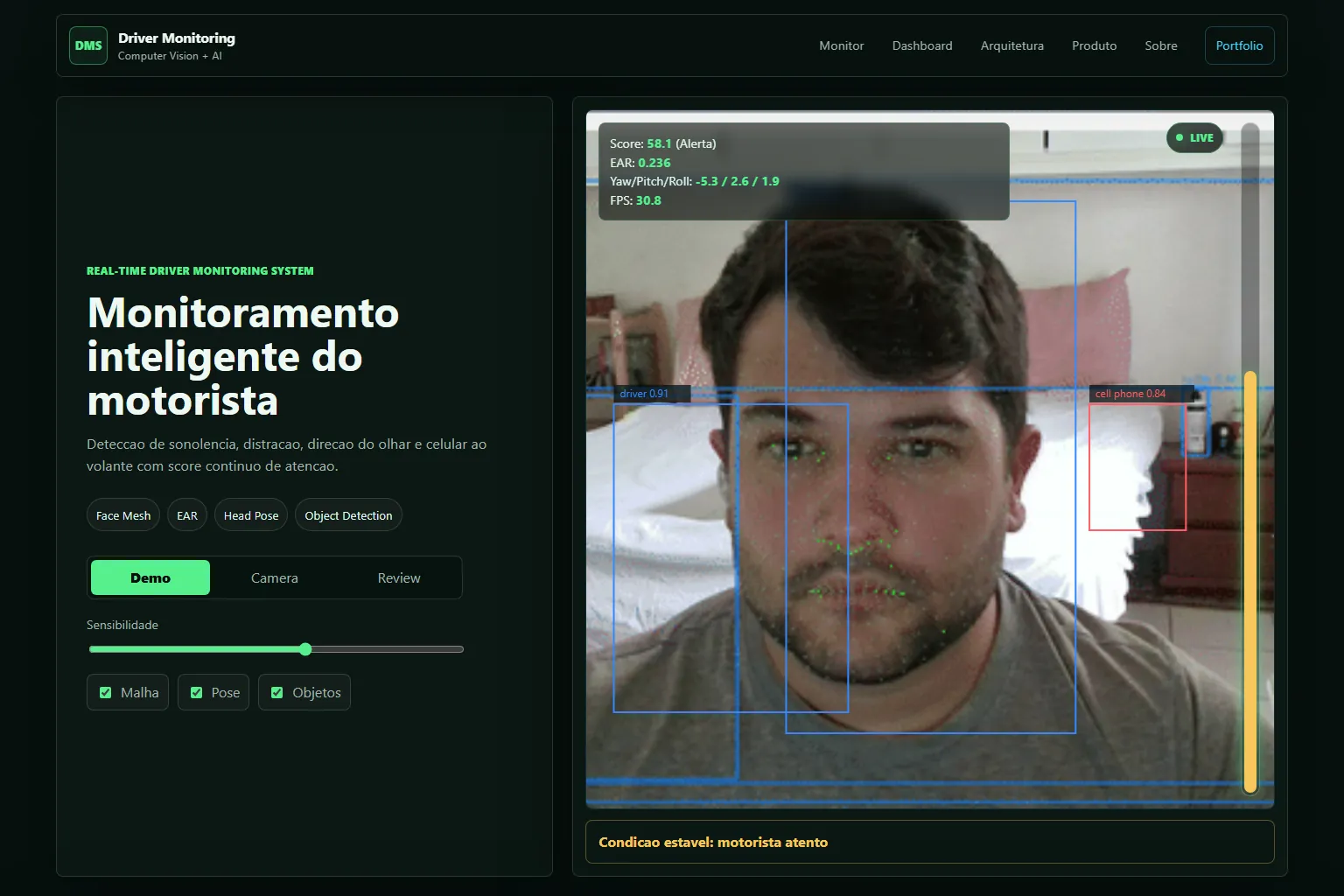The width and height of the screenshot is (1344, 896).
Task: Navigate to the Produto link
Action: click(1094, 45)
